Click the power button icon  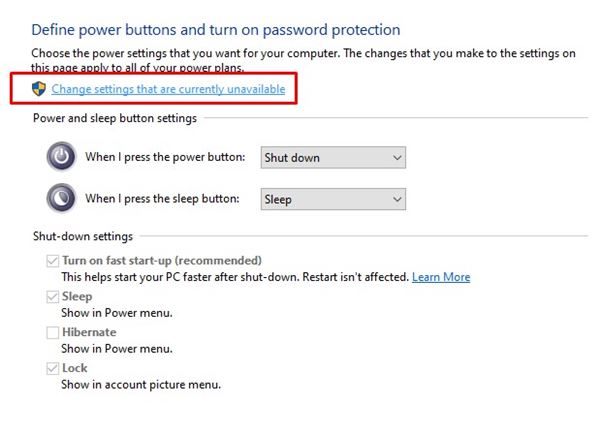[x=61, y=156]
